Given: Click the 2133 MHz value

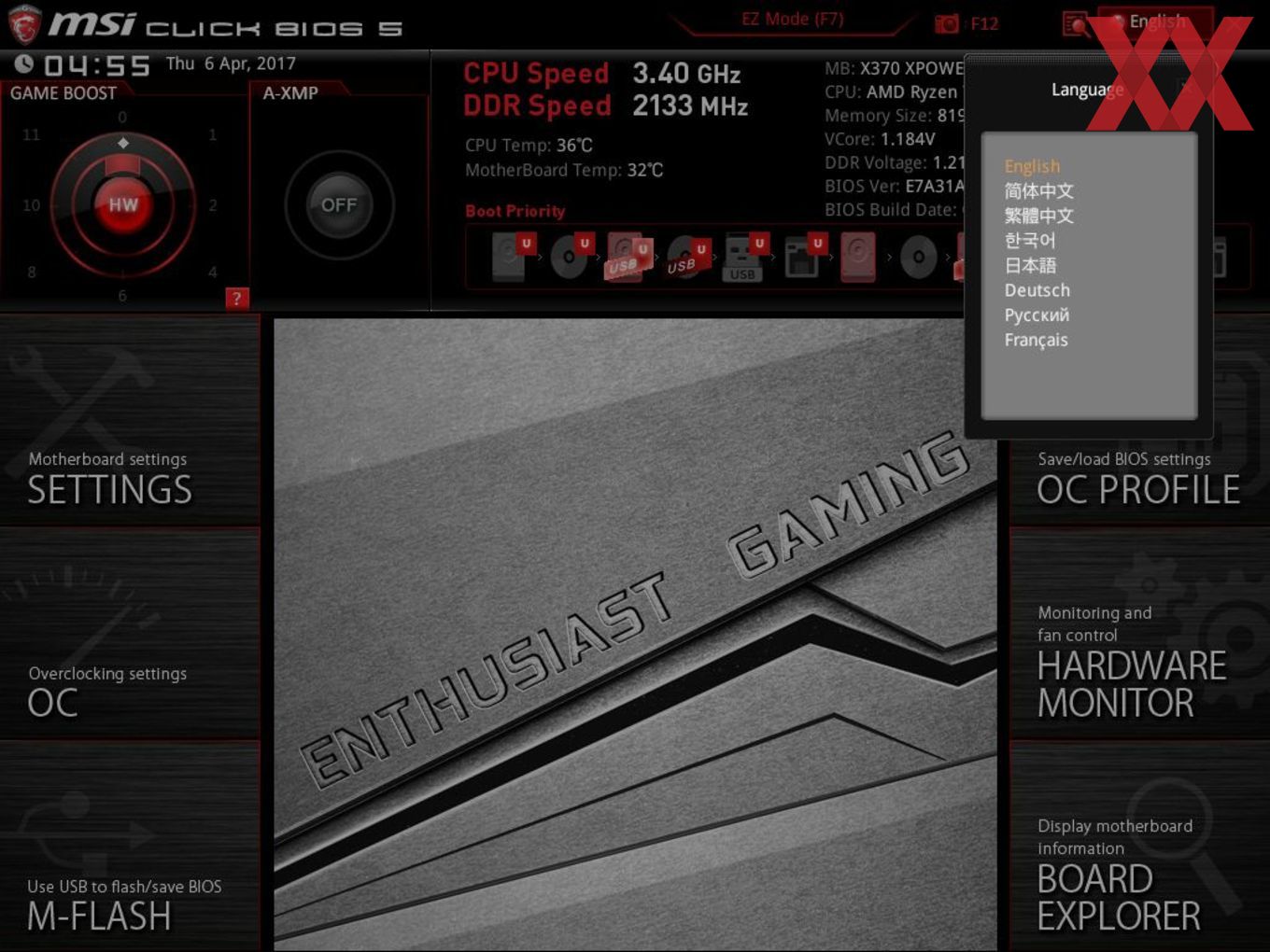Looking at the screenshot, I should (690, 105).
